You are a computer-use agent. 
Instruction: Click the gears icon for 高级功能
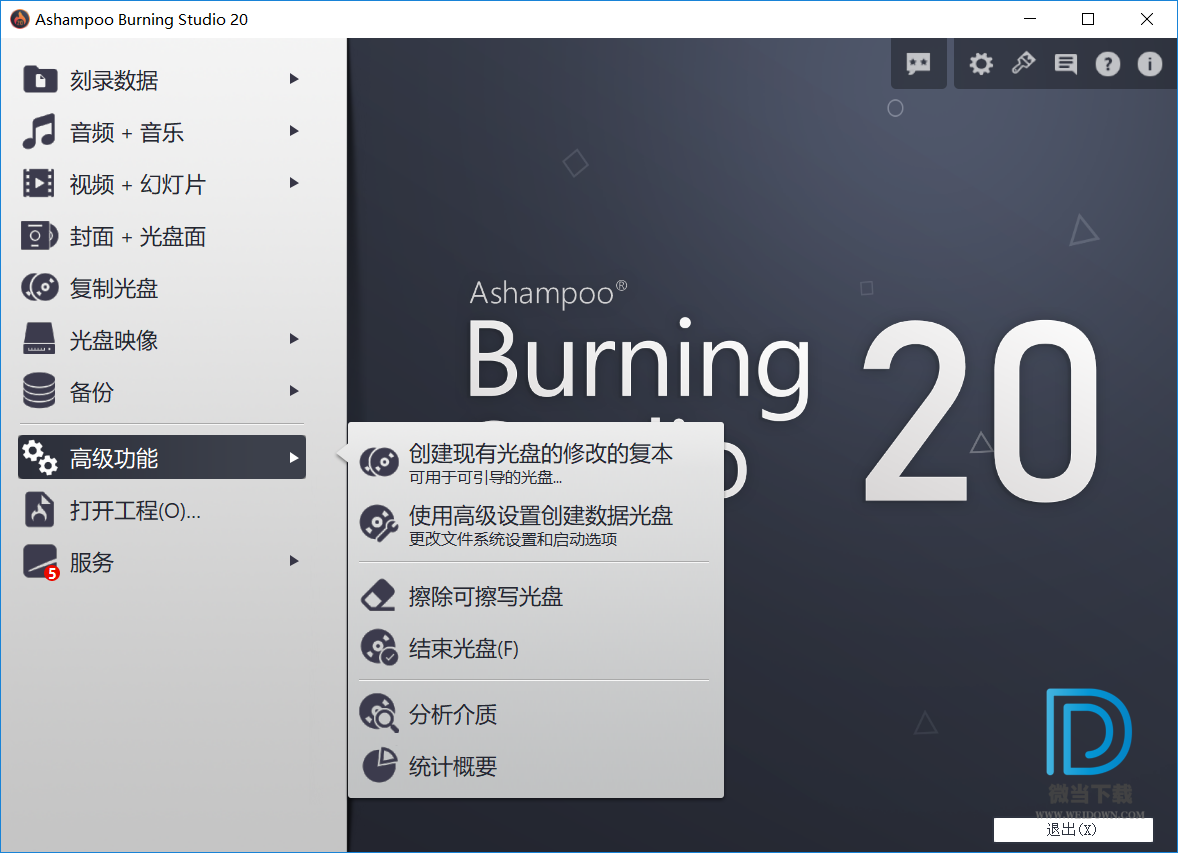tap(39, 458)
